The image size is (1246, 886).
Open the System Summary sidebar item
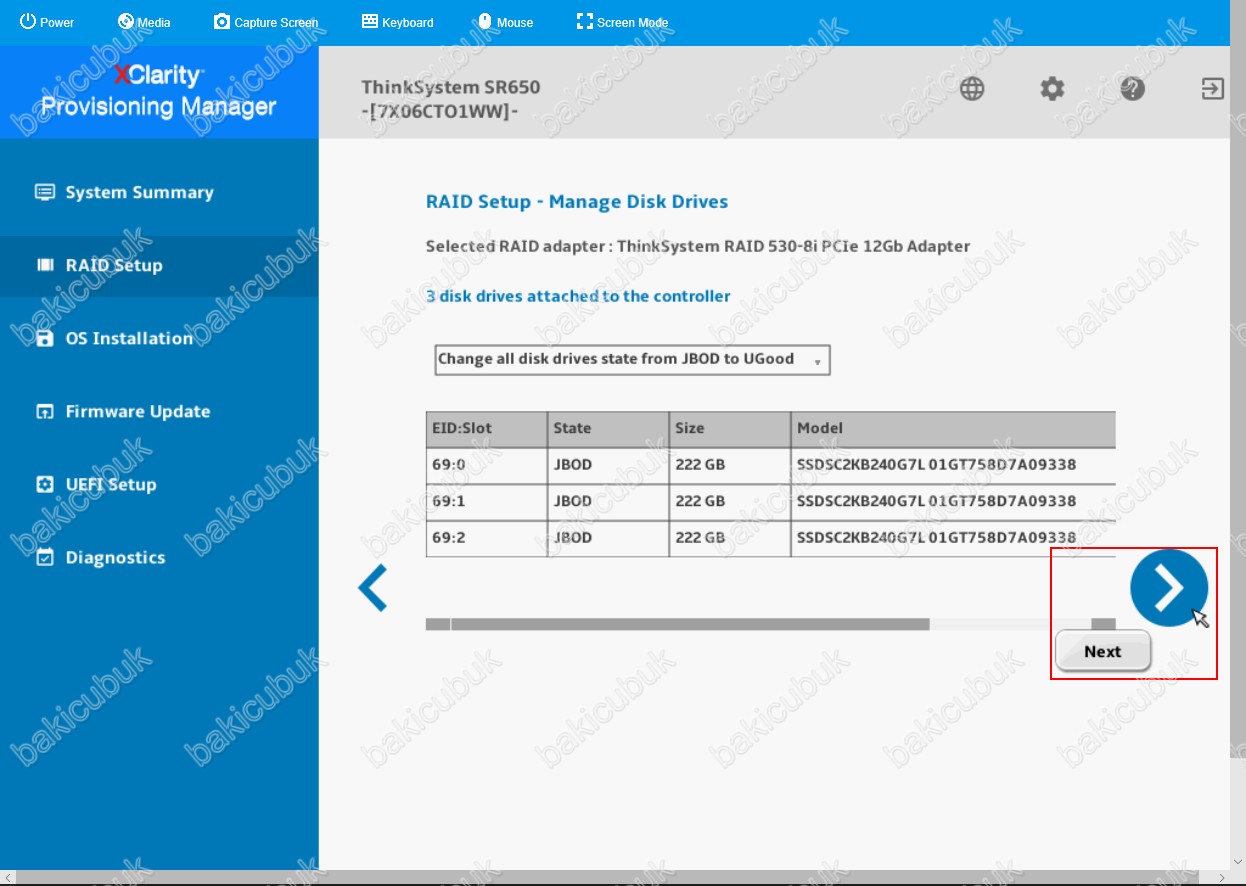(x=159, y=193)
